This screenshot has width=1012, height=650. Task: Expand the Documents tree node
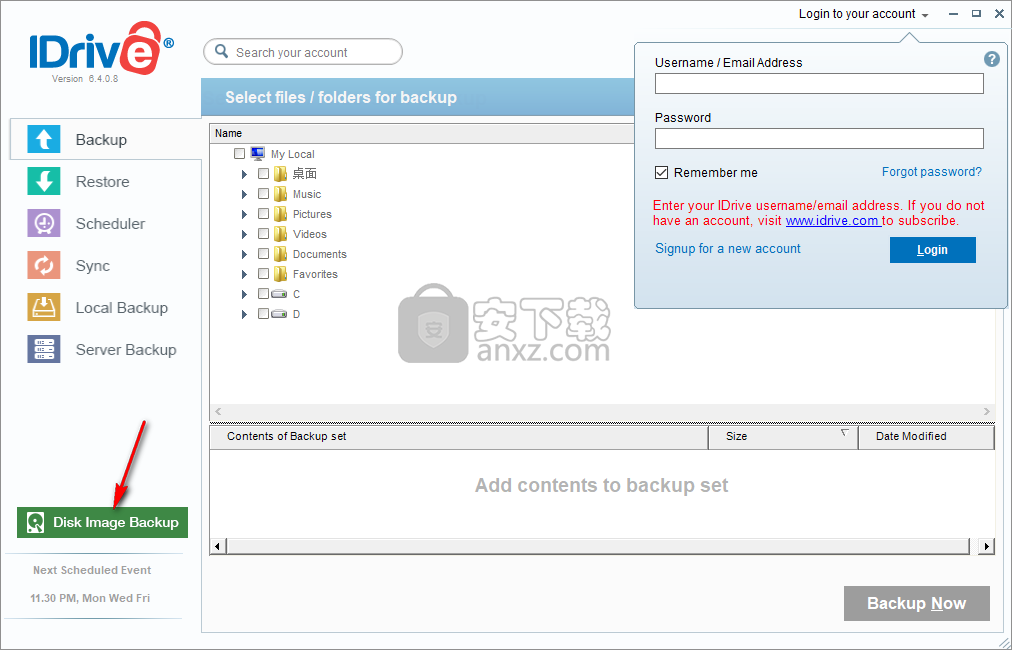coord(245,254)
